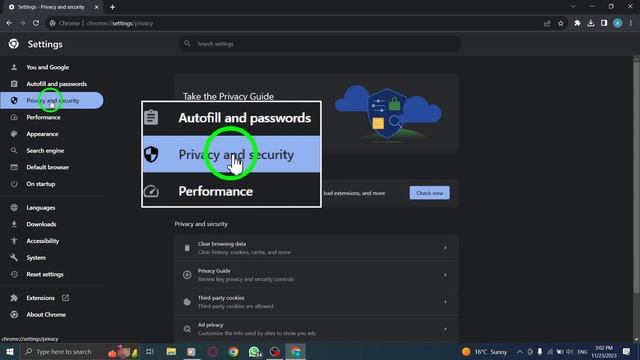Open the Privacy Guide row
This screenshot has width=640, height=360.
[316, 275]
